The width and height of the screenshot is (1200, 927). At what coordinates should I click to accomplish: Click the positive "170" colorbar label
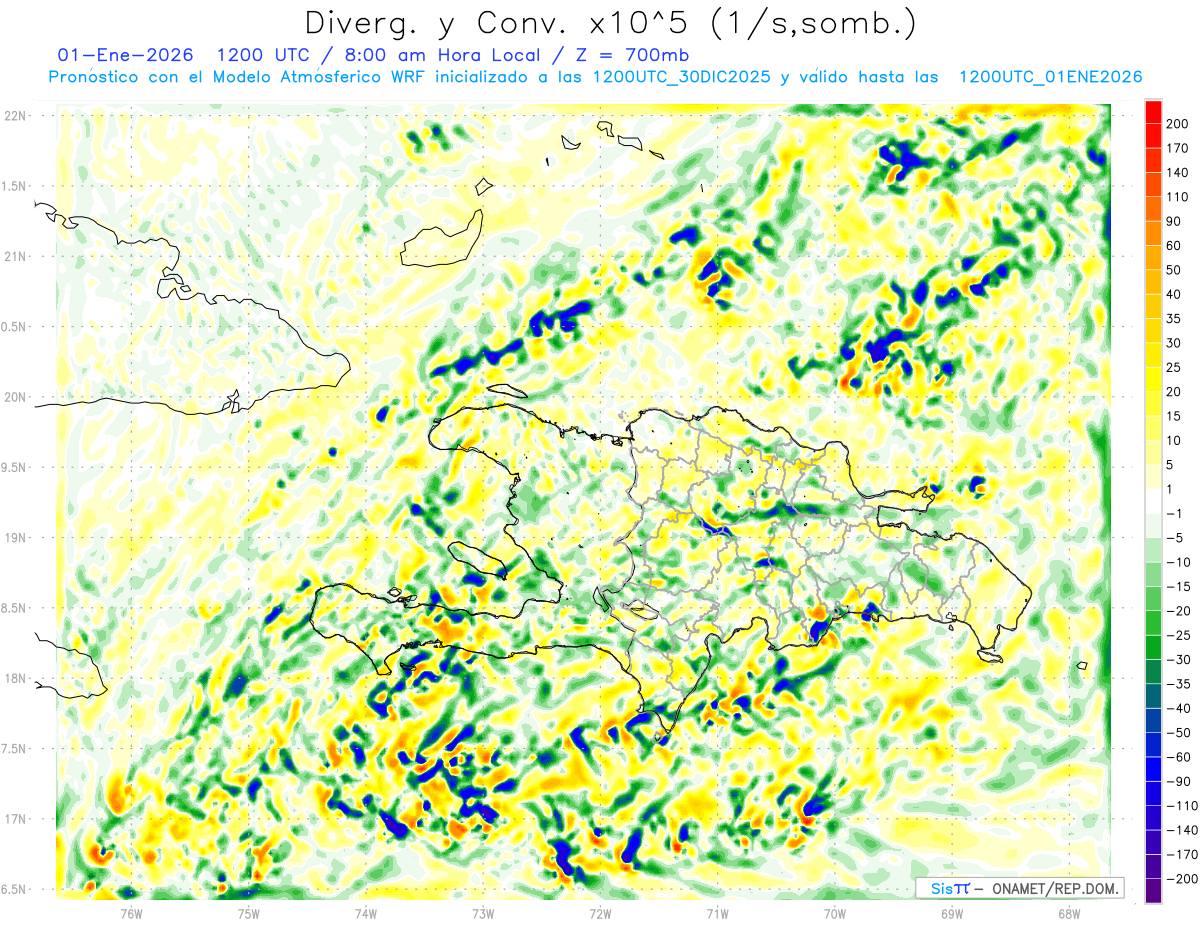click(x=1178, y=148)
